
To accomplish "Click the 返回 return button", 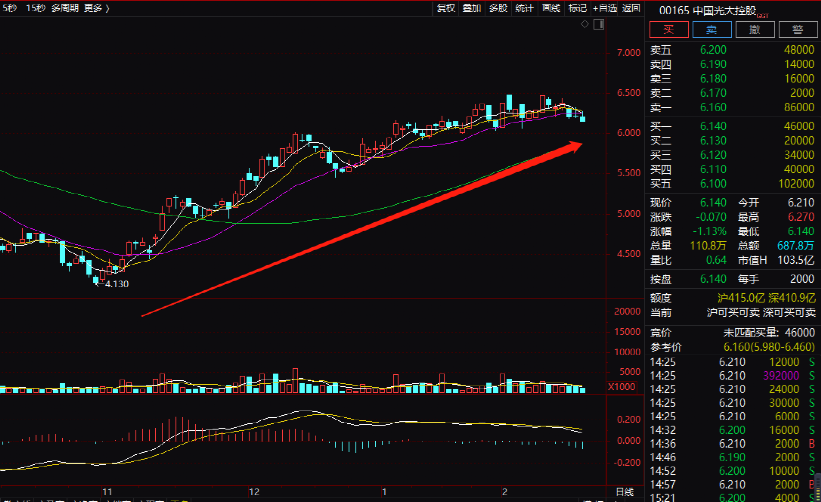I will click(x=631, y=8).
